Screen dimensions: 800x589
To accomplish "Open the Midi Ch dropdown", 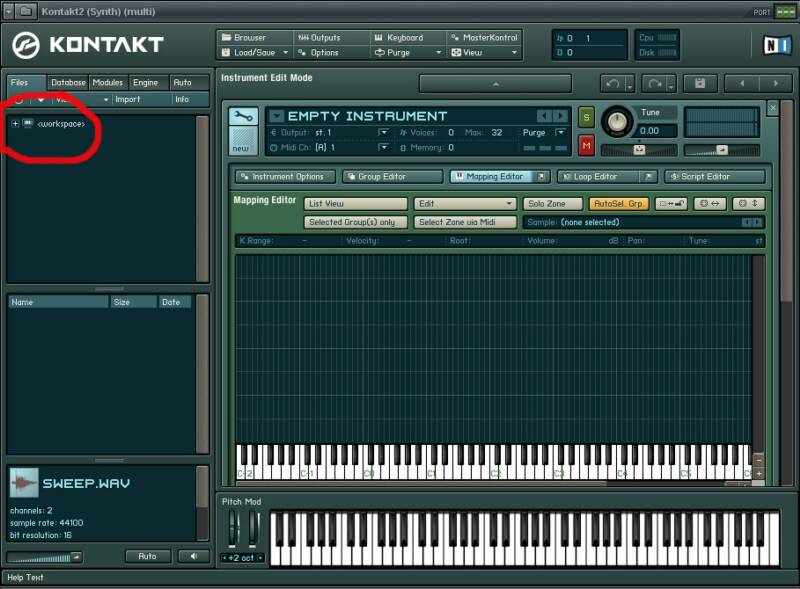I will tap(383, 148).
